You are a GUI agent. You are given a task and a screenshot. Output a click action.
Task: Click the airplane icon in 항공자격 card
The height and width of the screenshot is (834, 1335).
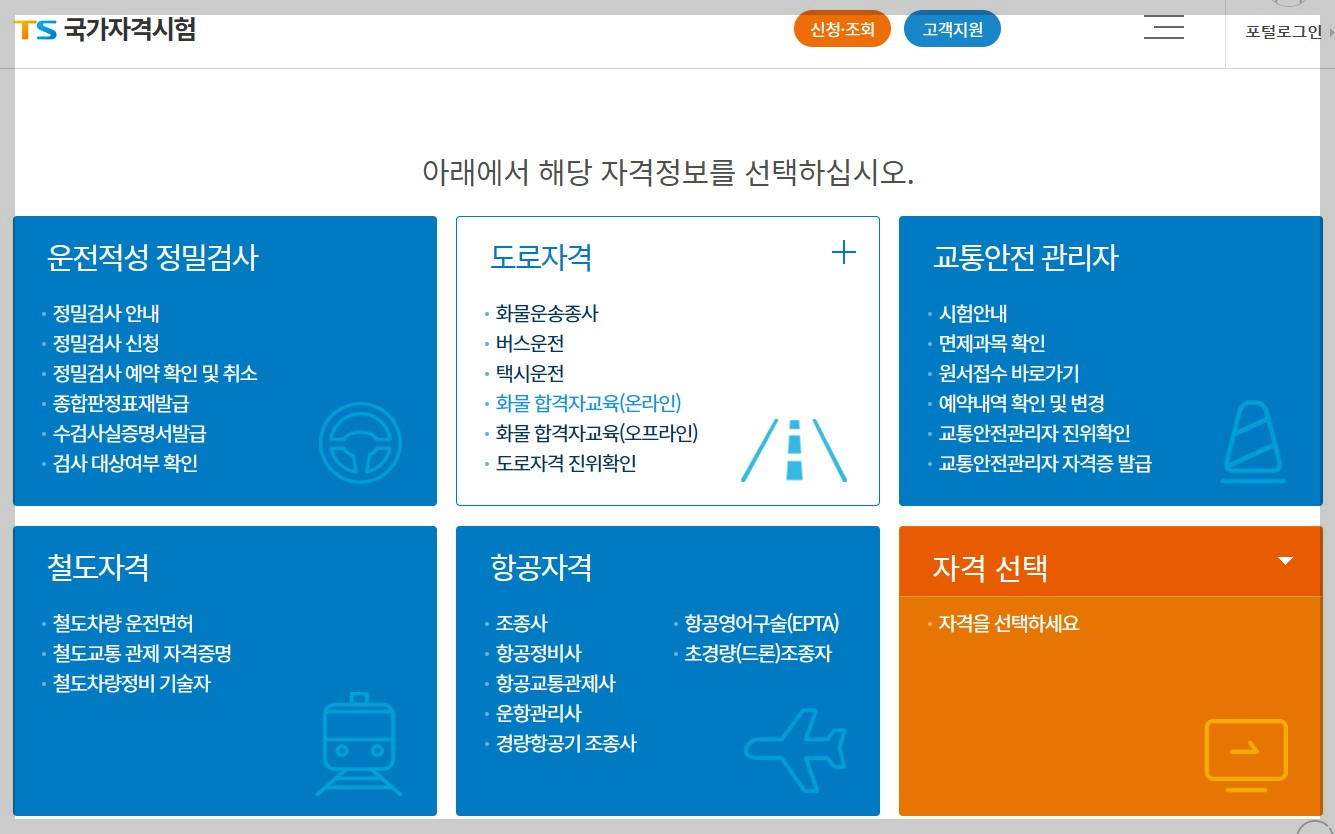pyautogui.click(x=796, y=749)
